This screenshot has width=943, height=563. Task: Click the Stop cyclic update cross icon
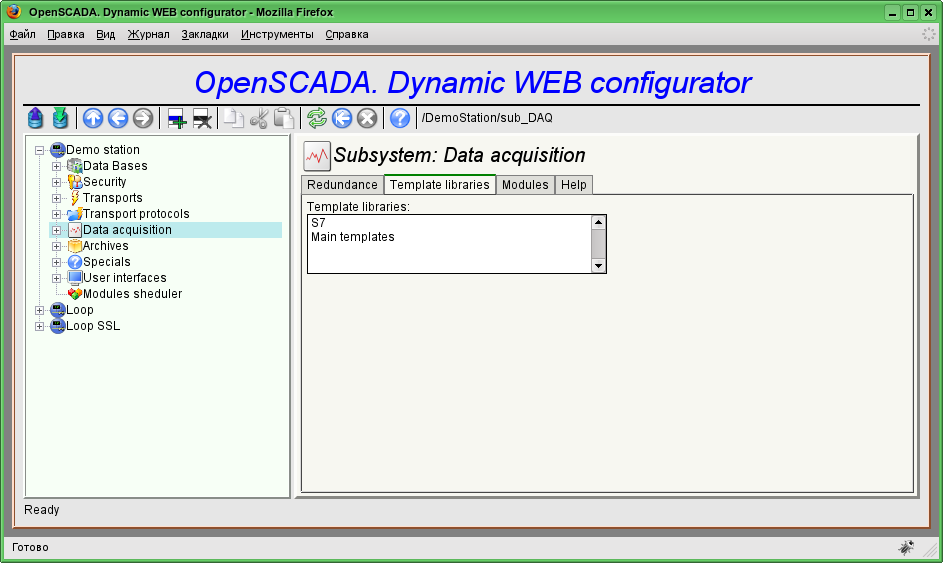(367, 118)
